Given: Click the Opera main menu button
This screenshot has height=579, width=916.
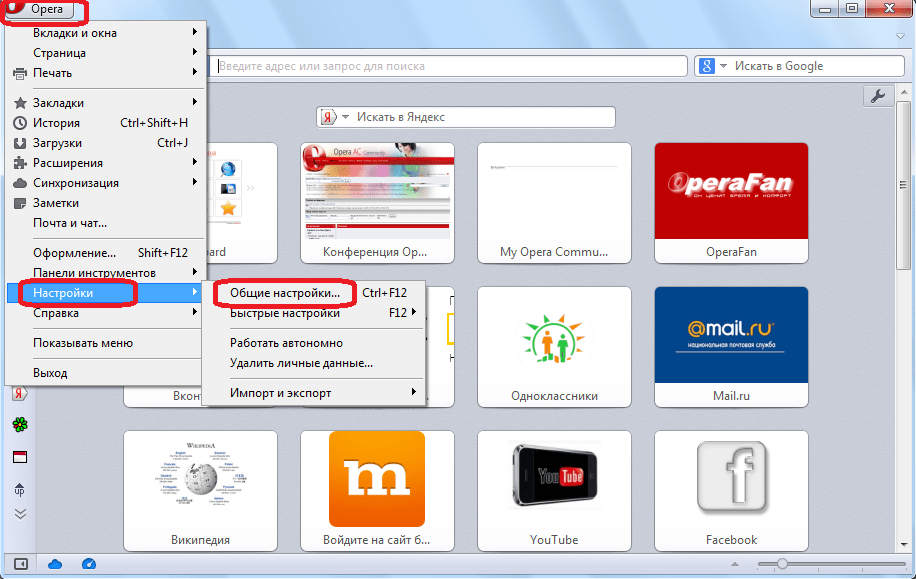Looking at the screenshot, I should [x=41, y=9].
